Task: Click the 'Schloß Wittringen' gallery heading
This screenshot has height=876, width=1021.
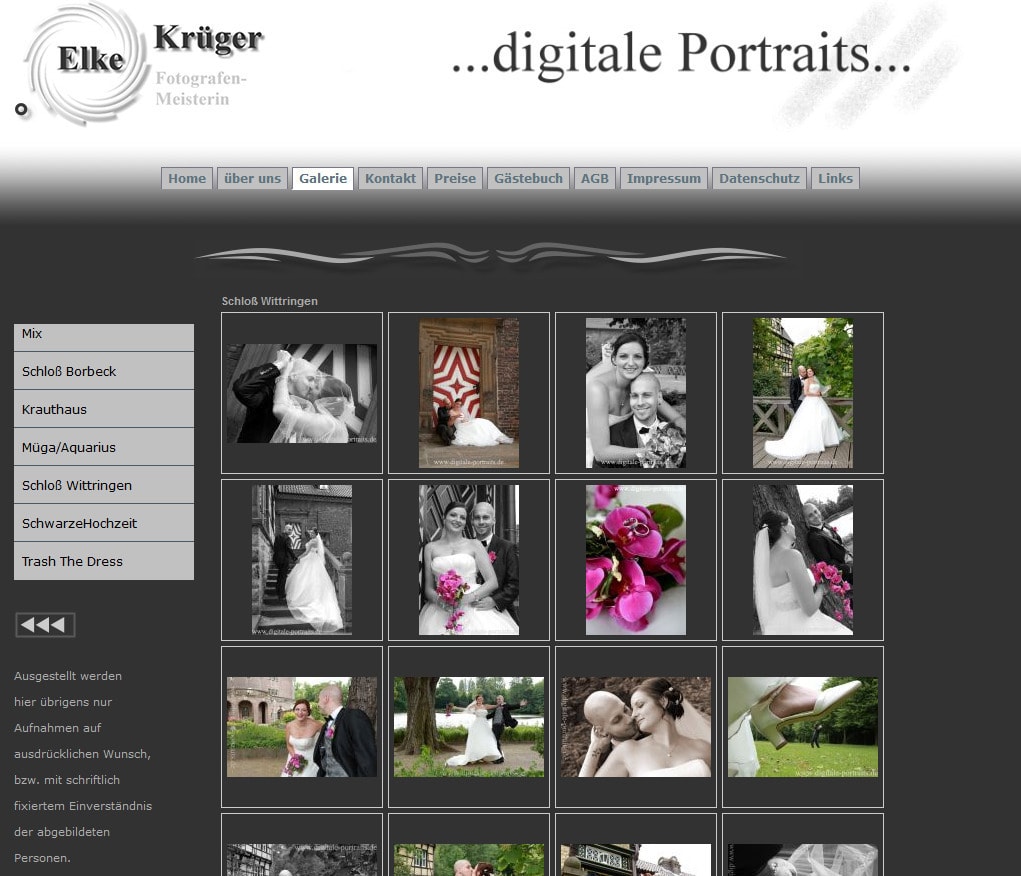Action: point(270,301)
